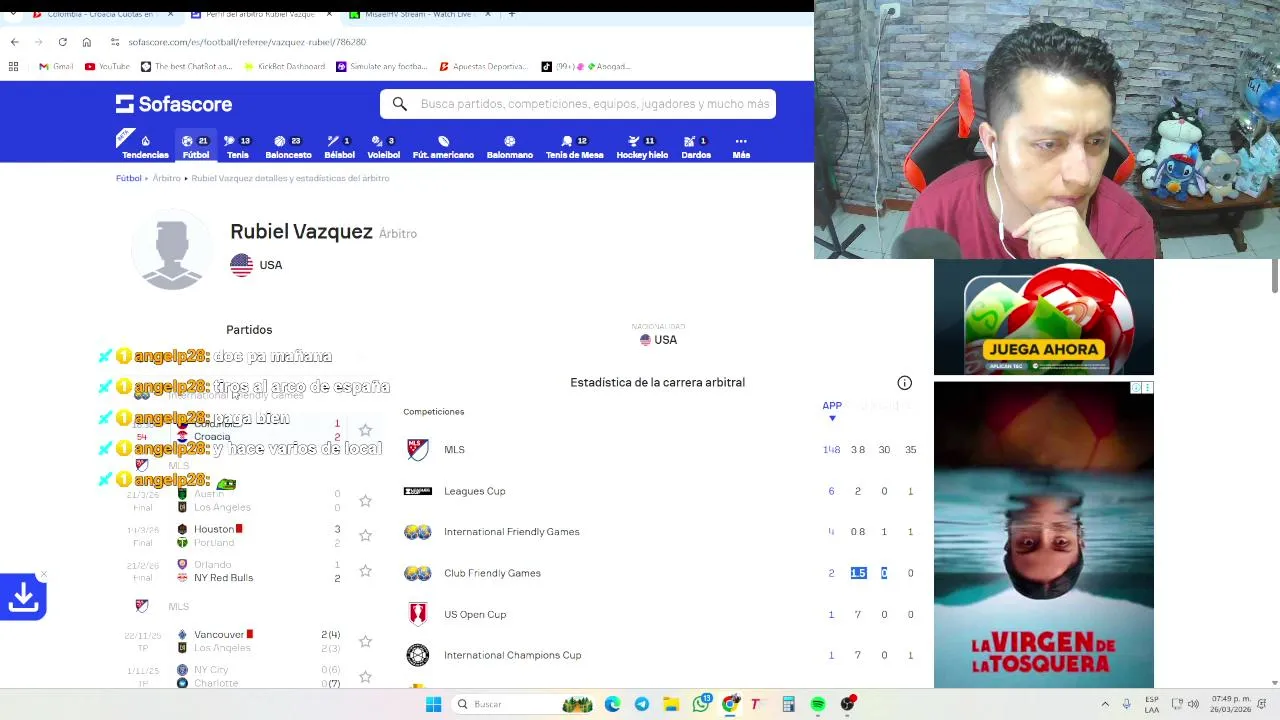This screenshot has width=1280, height=720.
Task: Sort the table by the APP column
Action: (x=832, y=409)
